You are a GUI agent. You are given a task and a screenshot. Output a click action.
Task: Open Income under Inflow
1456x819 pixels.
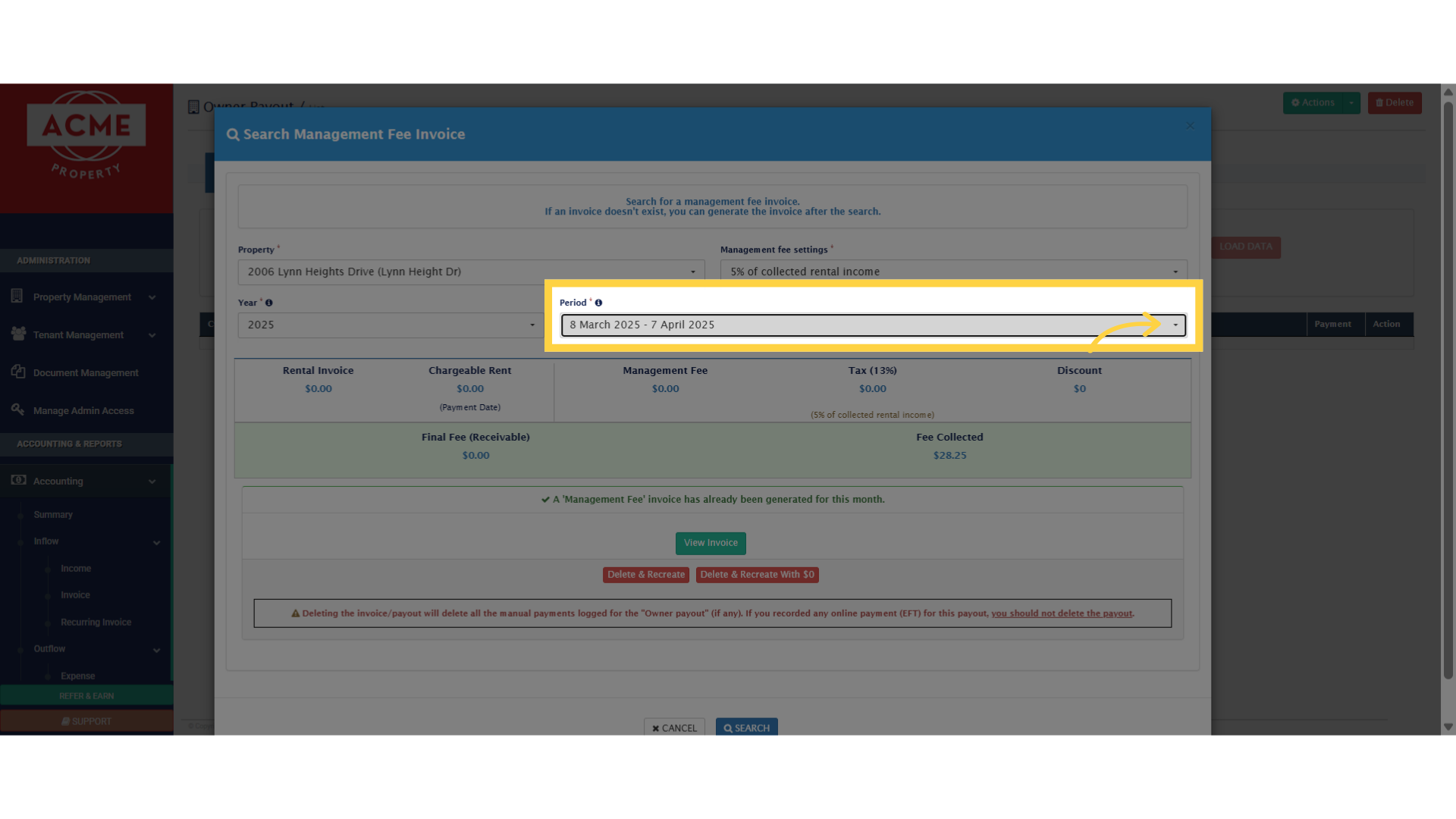[x=76, y=569]
